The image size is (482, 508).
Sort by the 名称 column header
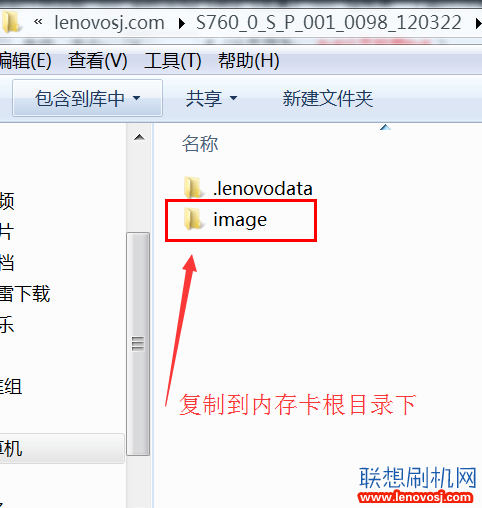pyautogui.click(x=200, y=144)
